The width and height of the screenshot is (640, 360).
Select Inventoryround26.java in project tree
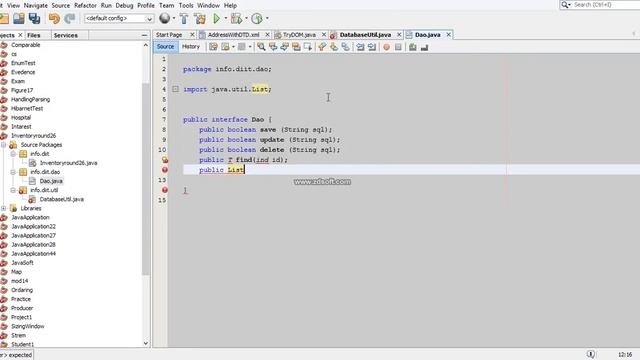[x=68, y=163]
